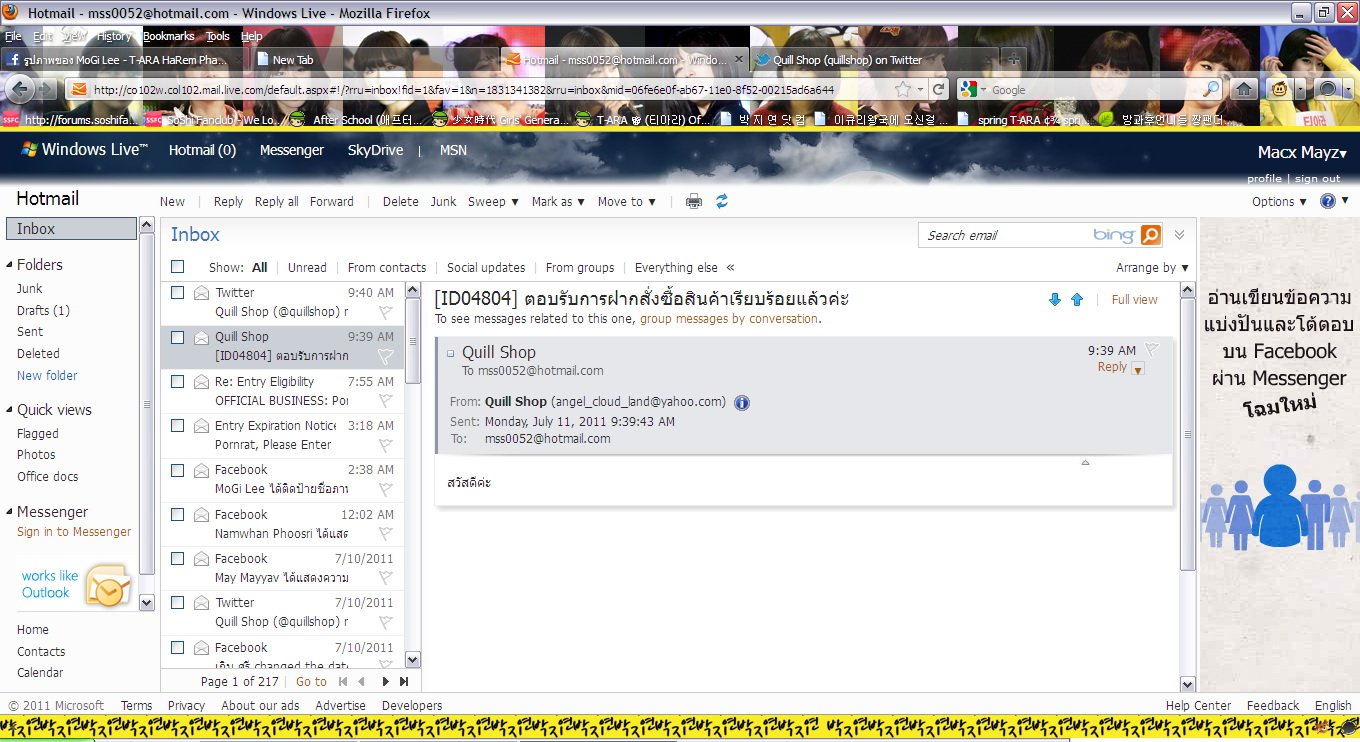
Task: Expand the Macx Mayz account menu
Action: [x=1302, y=153]
